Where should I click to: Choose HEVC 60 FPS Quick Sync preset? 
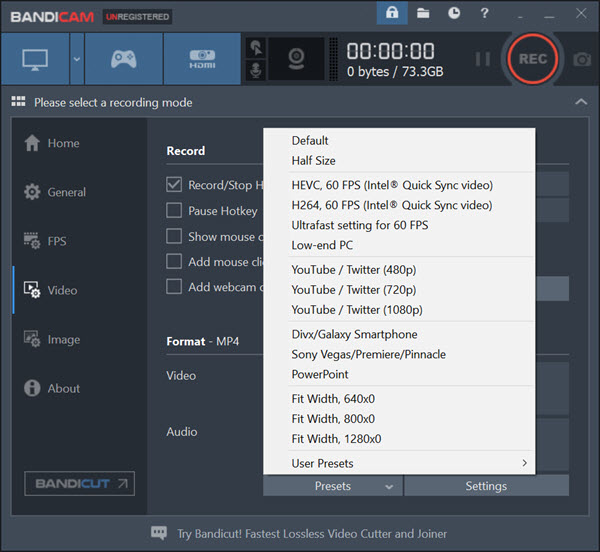click(399, 185)
